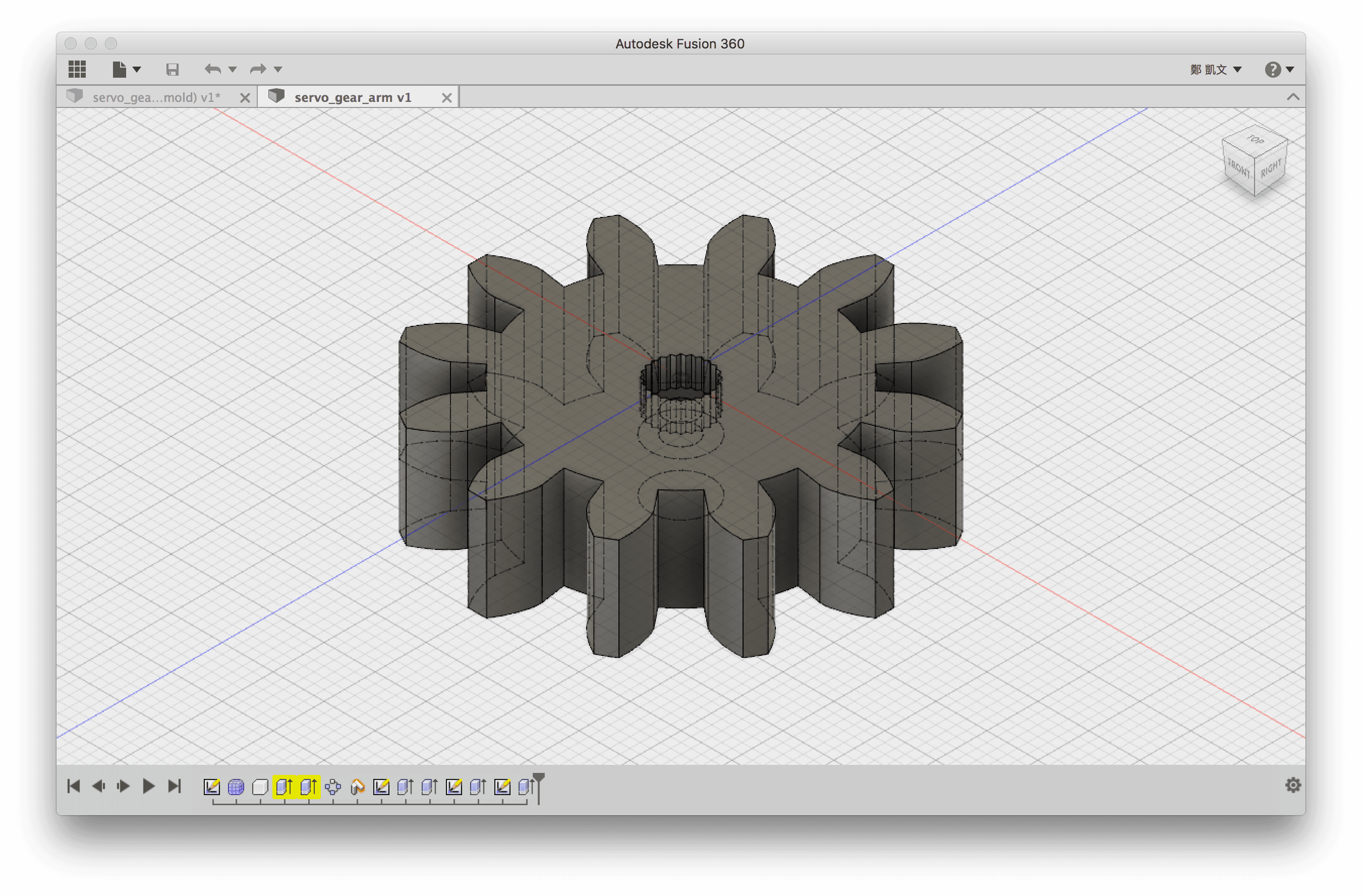This screenshot has width=1362, height=896.
Task: Click the FRONT face of the ViewCube
Action: tap(1238, 168)
